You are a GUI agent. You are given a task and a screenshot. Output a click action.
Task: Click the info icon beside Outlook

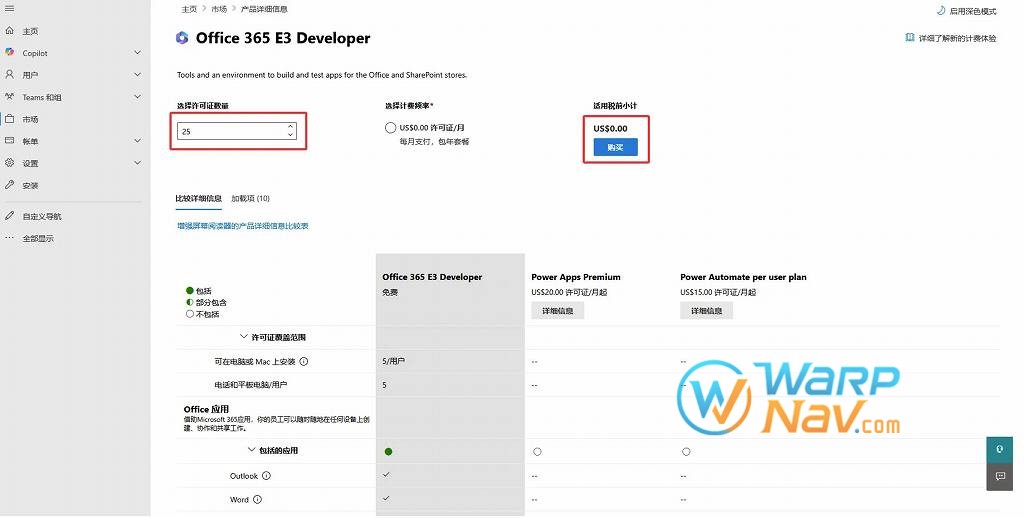[266, 476]
